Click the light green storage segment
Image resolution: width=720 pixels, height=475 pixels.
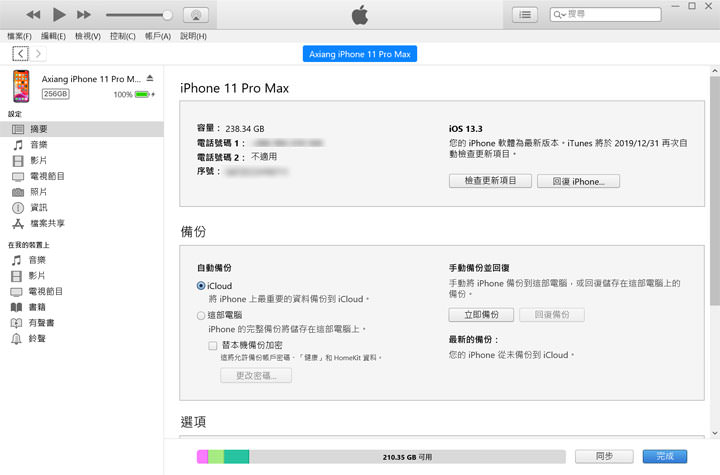coord(216,457)
